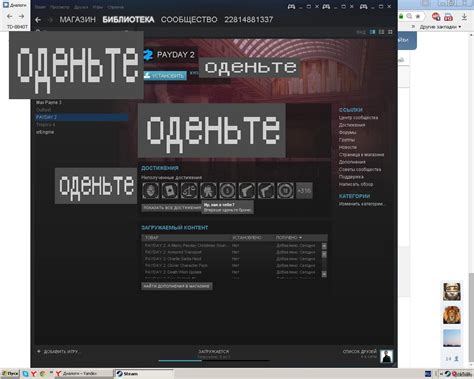Click the УСТАНОВИТЬ button for PAYDAY 2
This screenshot has width=474, height=379.
tap(165, 76)
